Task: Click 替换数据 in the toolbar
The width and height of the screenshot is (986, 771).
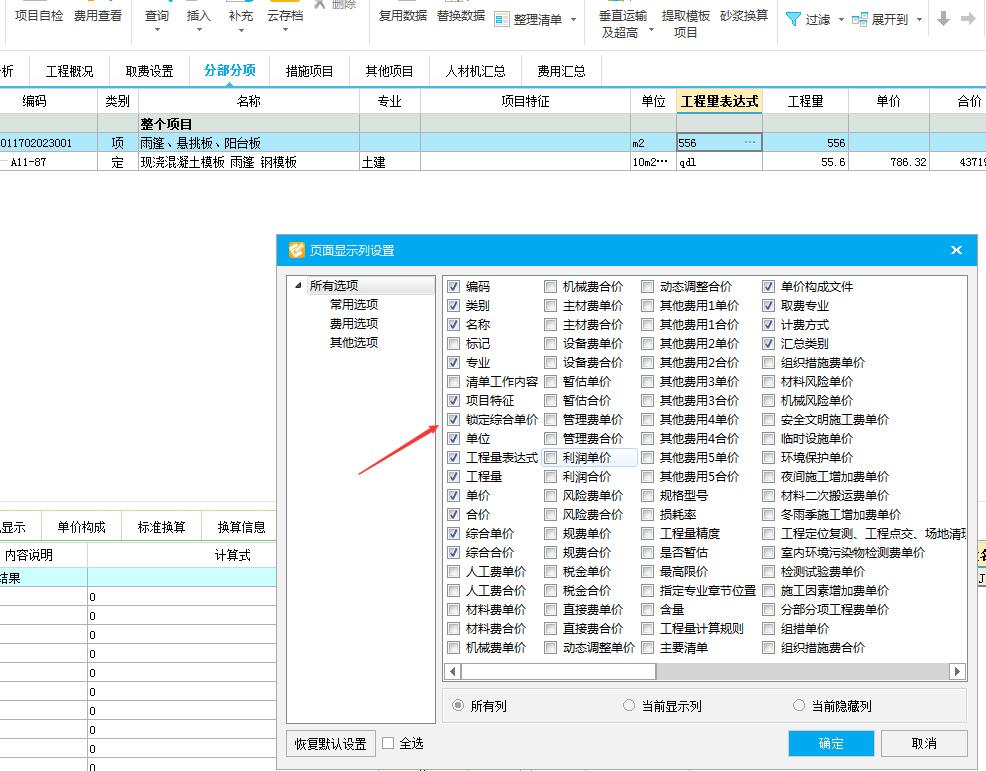Action: [461, 15]
